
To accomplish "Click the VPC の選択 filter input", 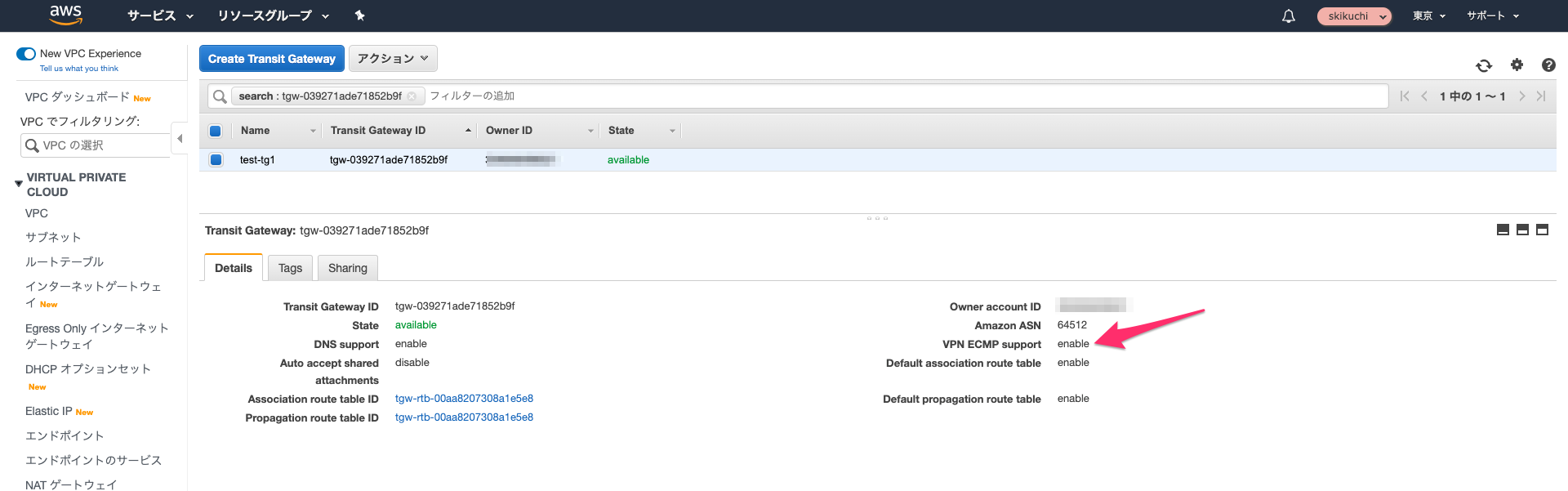I will [x=96, y=145].
